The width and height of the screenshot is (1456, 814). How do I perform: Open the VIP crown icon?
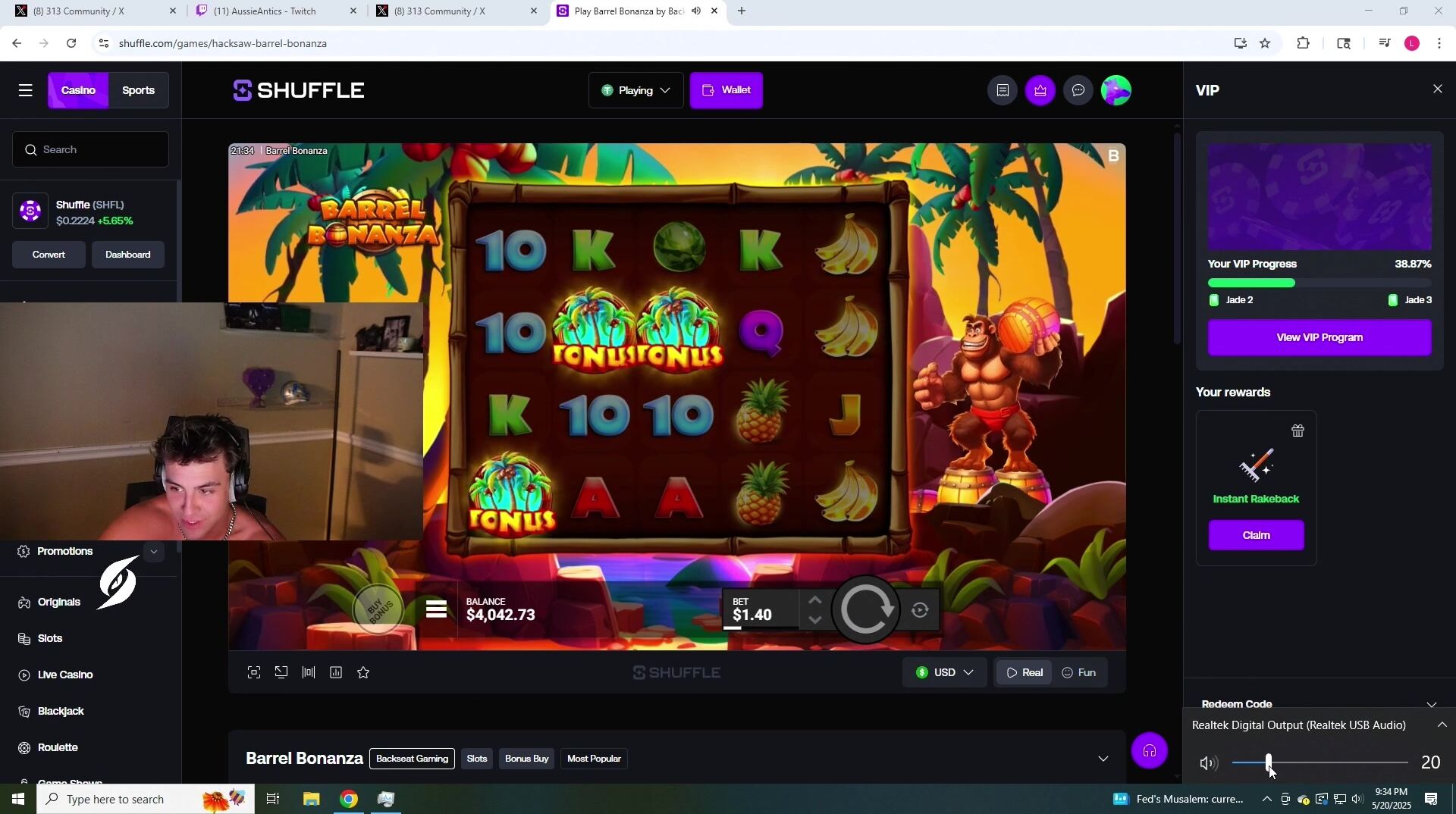click(x=1040, y=91)
